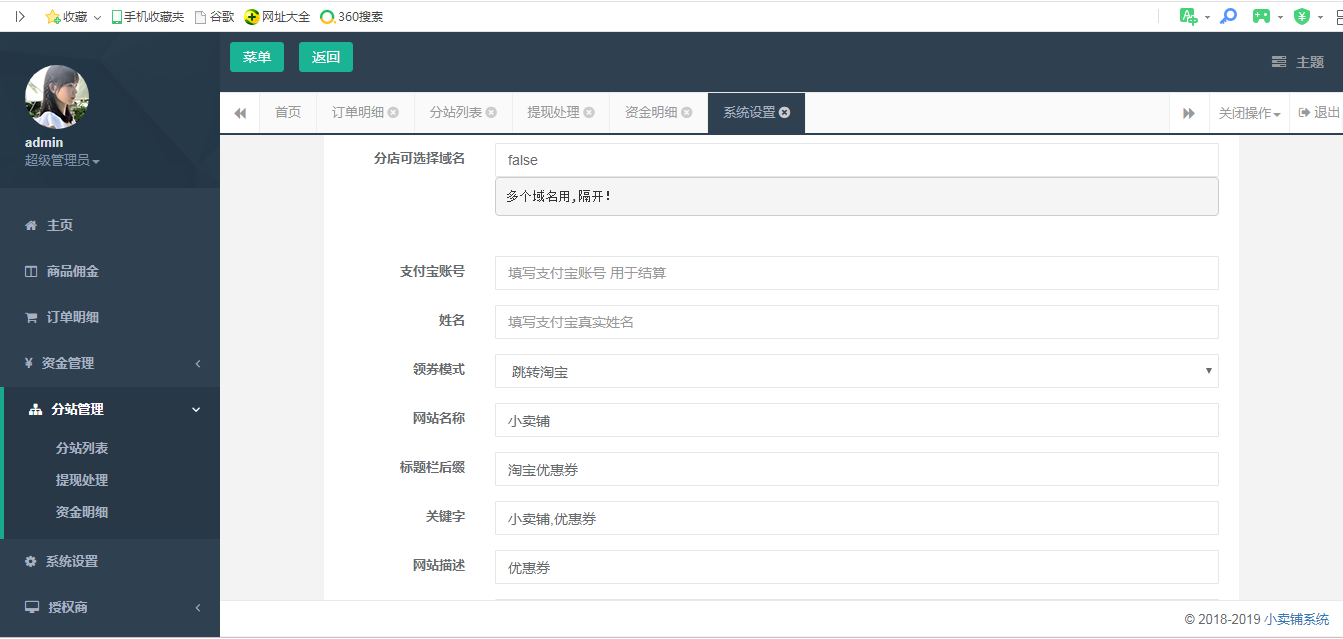Image resolution: width=1343 pixels, height=639 pixels.
Task: Open the 领券模式 dropdown
Action: click(856, 371)
